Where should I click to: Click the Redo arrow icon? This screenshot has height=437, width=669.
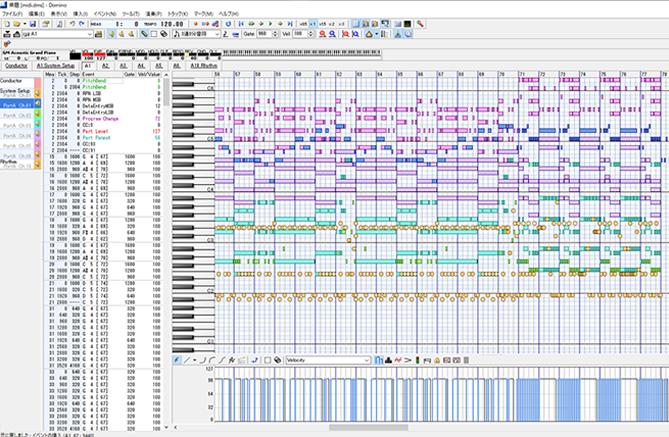click(83, 22)
